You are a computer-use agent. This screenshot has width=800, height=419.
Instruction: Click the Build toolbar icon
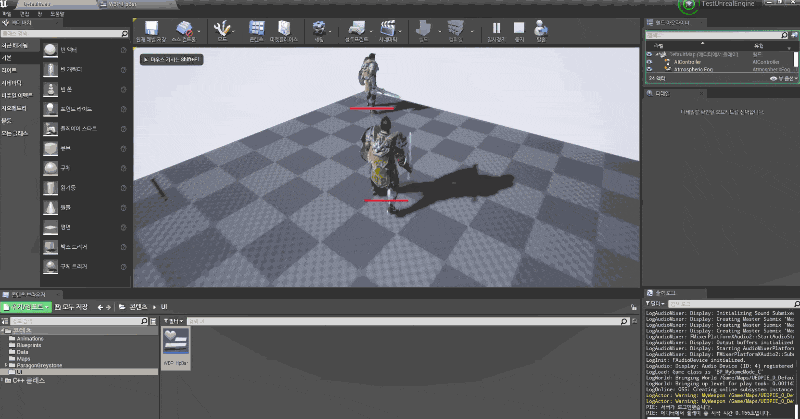click(423, 28)
